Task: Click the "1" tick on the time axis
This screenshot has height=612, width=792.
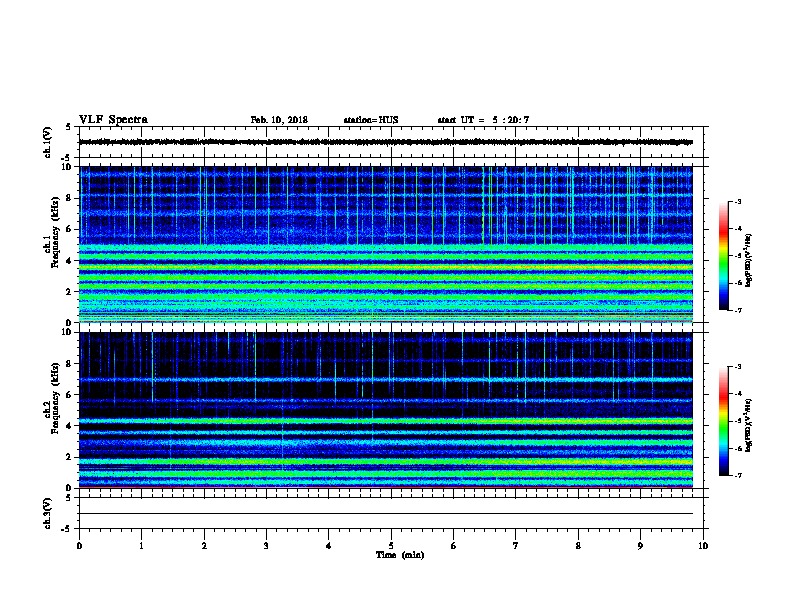Action: click(141, 546)
